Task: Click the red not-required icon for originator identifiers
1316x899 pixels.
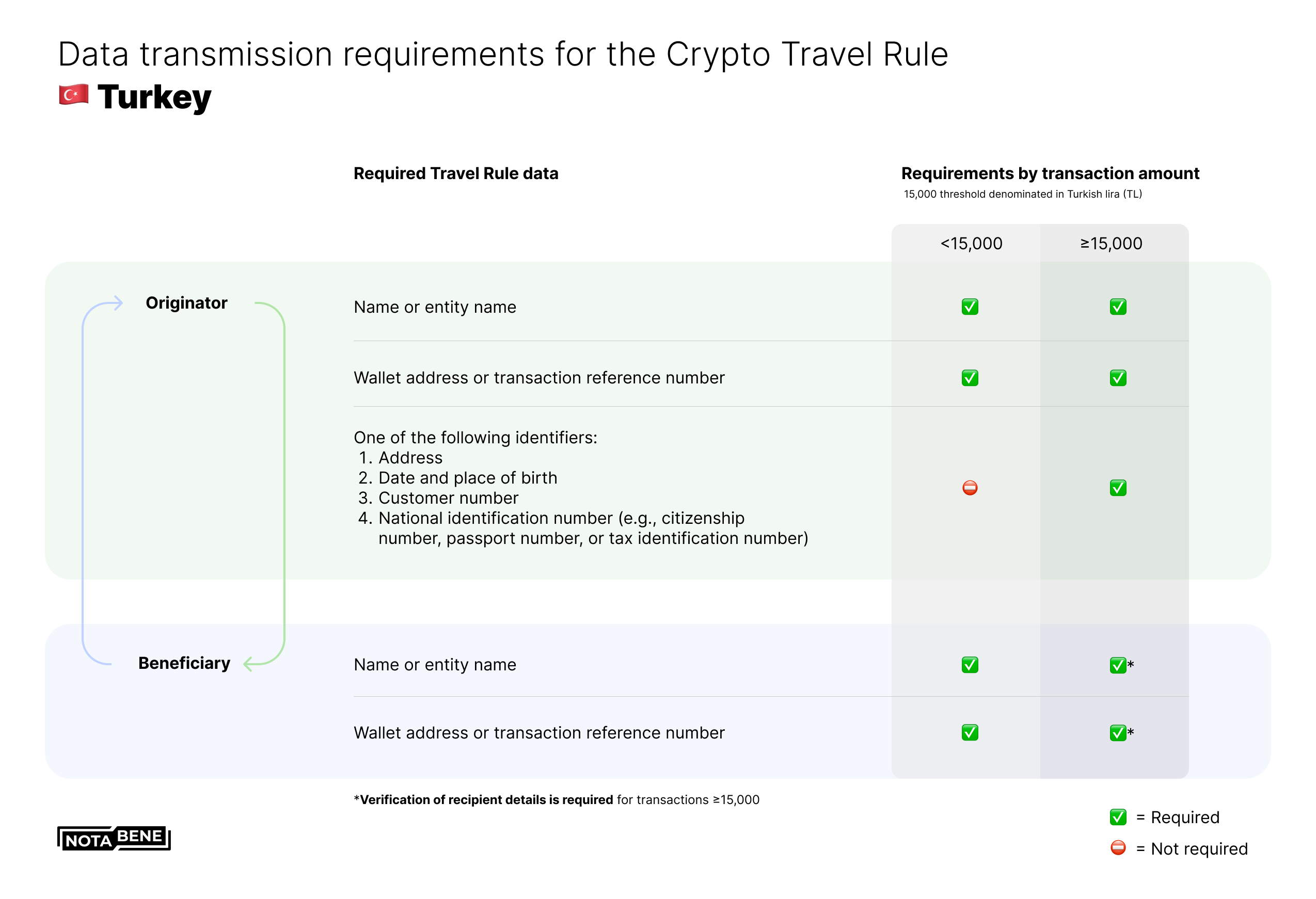Action: point(970,487)
